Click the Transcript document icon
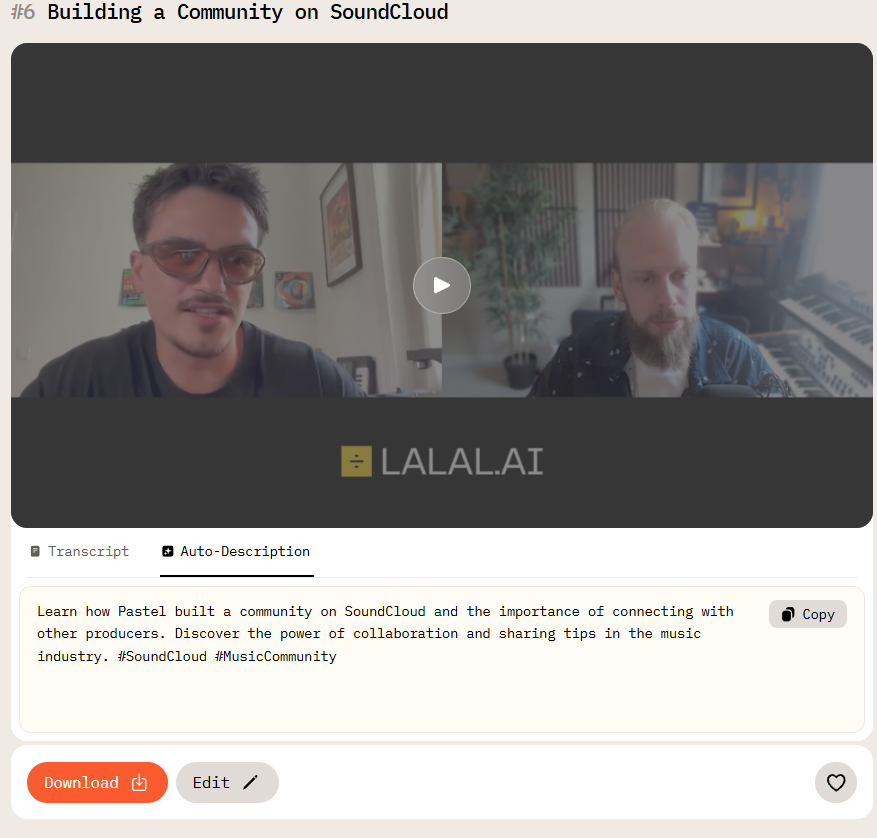This screenshot has width=877, height=838. 35,552
